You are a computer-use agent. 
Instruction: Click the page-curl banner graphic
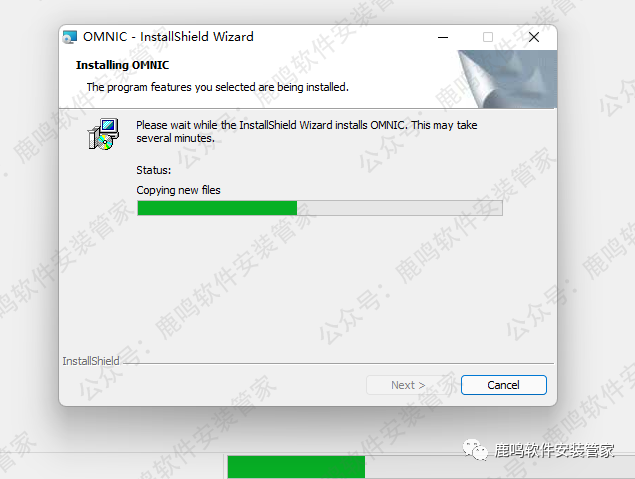click(x=507, y=79)
